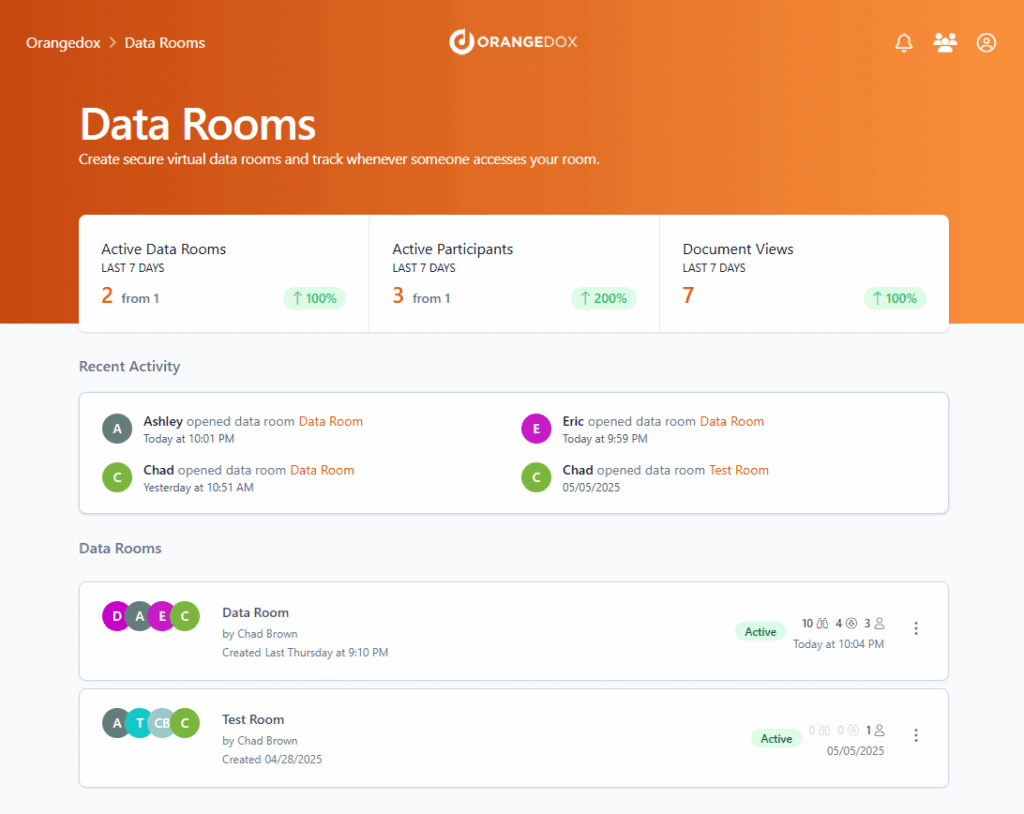Open the three-dot menu for Data Room
This screenshot has width=1024, height=814.
click(916, 628)
